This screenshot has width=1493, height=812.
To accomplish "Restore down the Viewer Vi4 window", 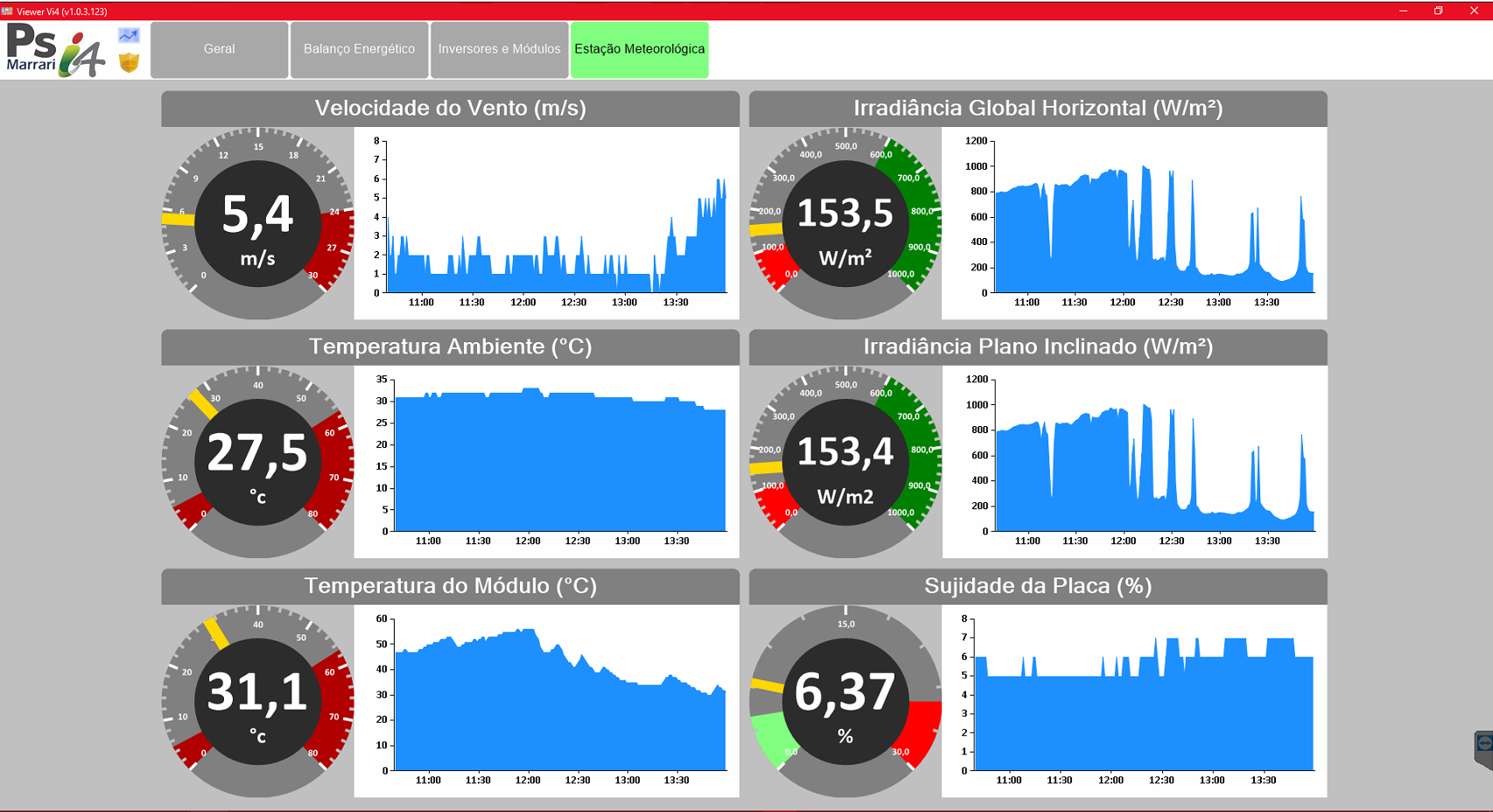I will click(1438, 10).
